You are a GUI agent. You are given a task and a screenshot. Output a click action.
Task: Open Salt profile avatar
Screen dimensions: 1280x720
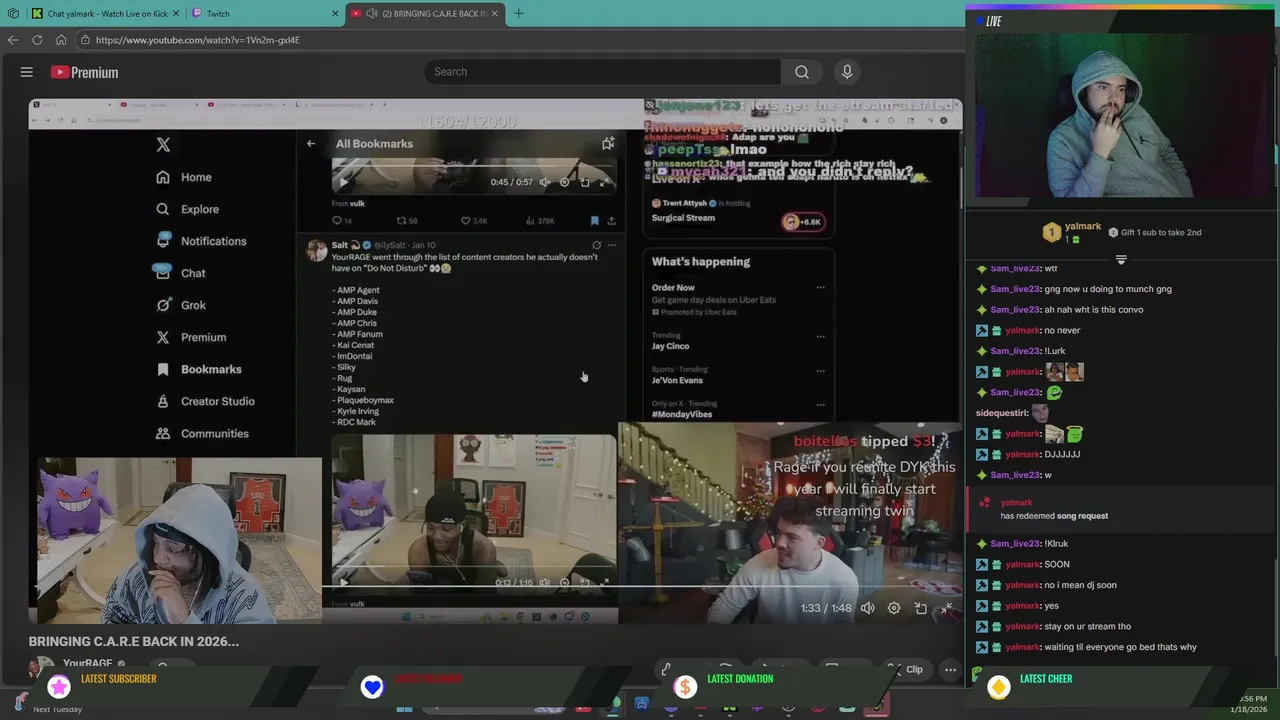coord(316,251)
